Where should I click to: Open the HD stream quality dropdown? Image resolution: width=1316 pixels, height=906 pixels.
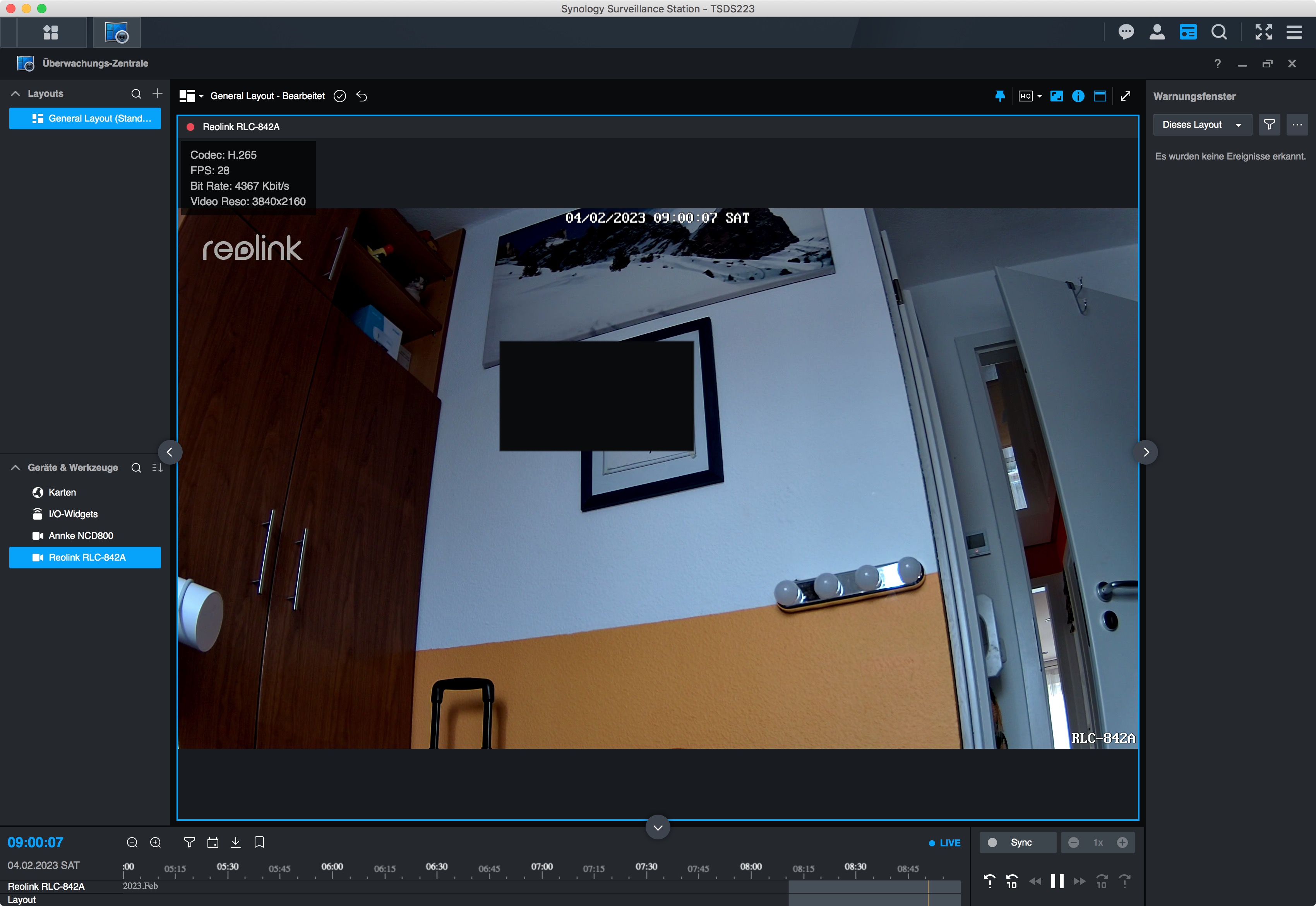1030,96
